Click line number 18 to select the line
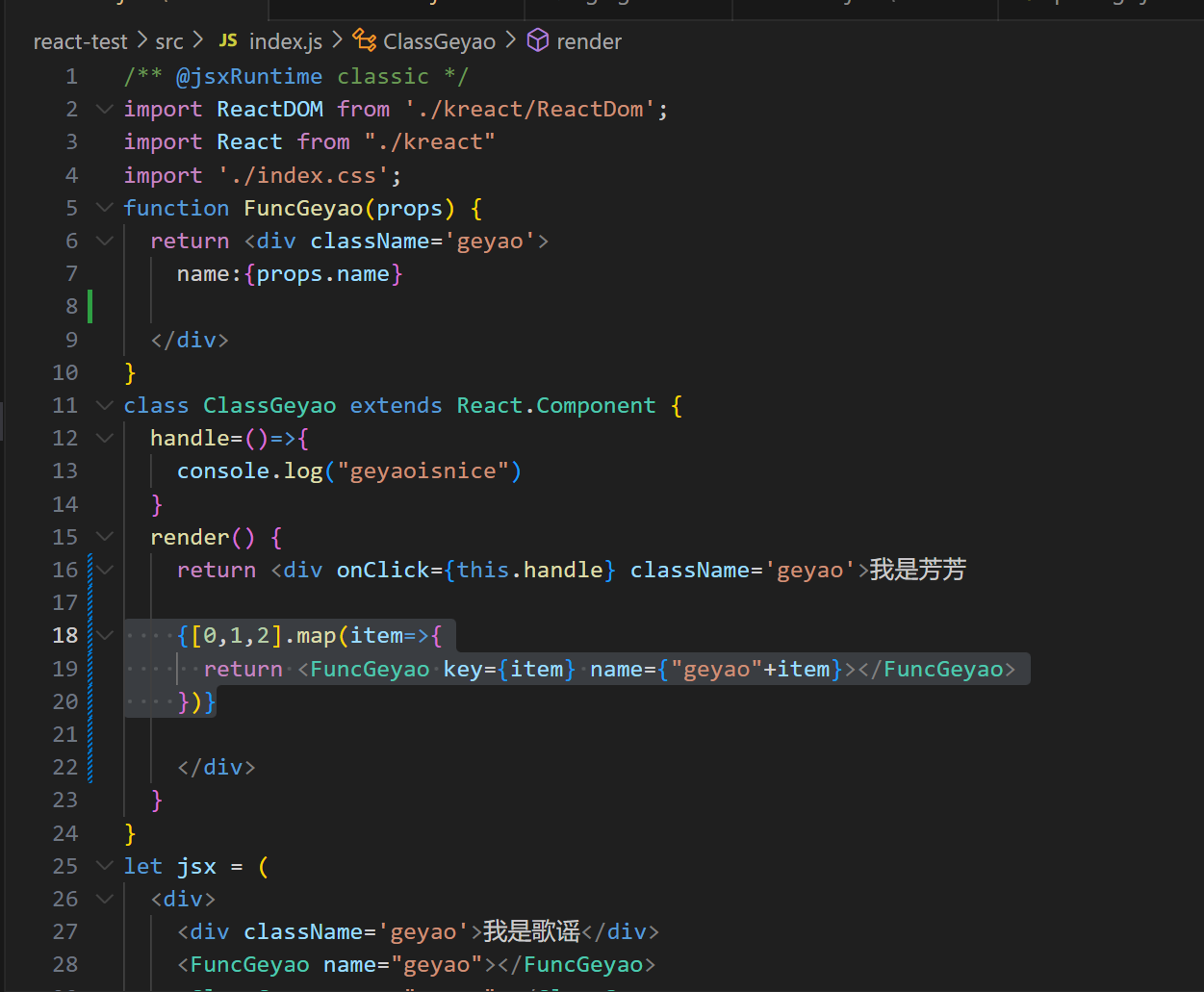 [64, 635]
